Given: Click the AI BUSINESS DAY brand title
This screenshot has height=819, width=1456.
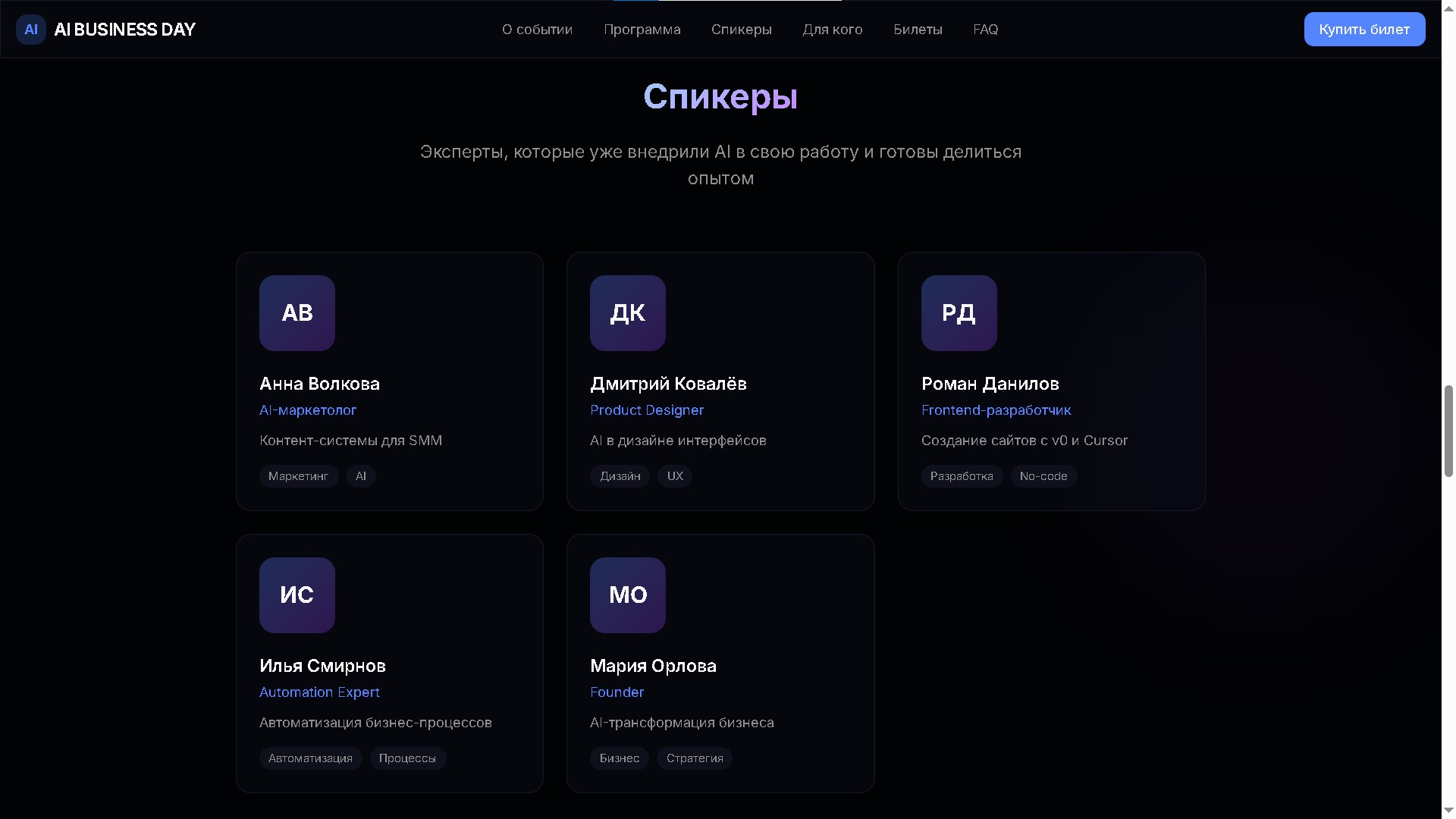Looking at the screenshot, I should (125, 30).
